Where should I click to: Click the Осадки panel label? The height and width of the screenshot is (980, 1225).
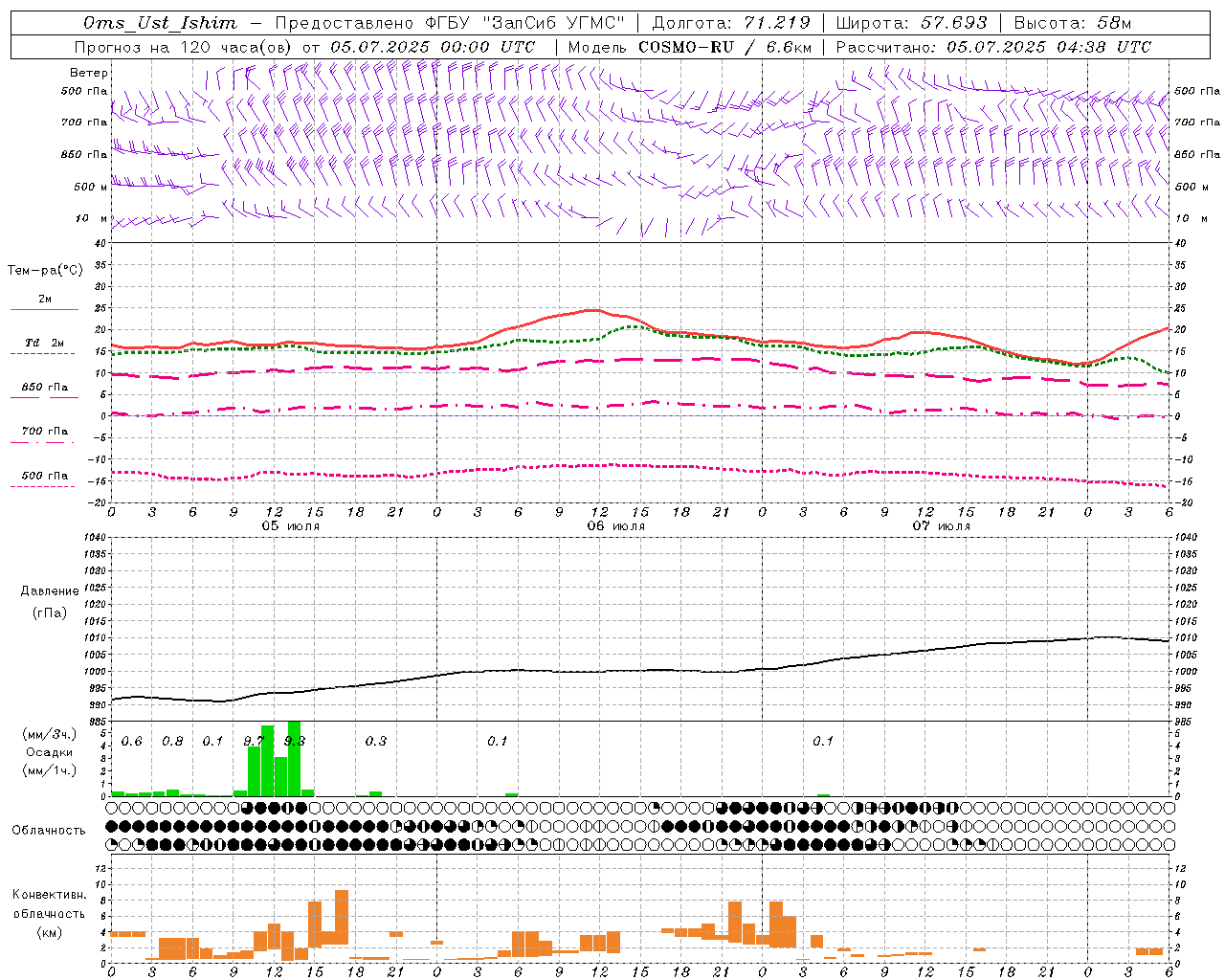[49, 752]
